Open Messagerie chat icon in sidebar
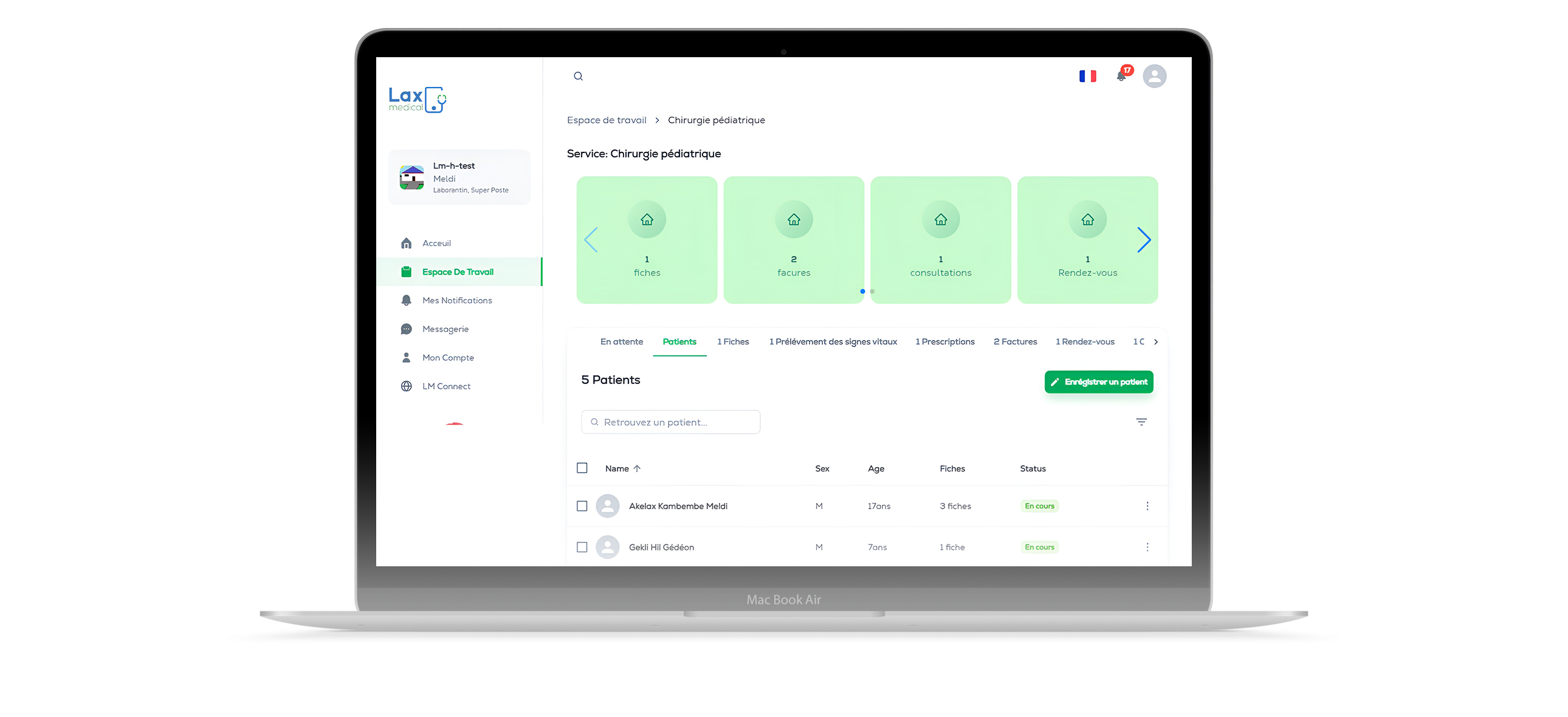 click(407, 329)
